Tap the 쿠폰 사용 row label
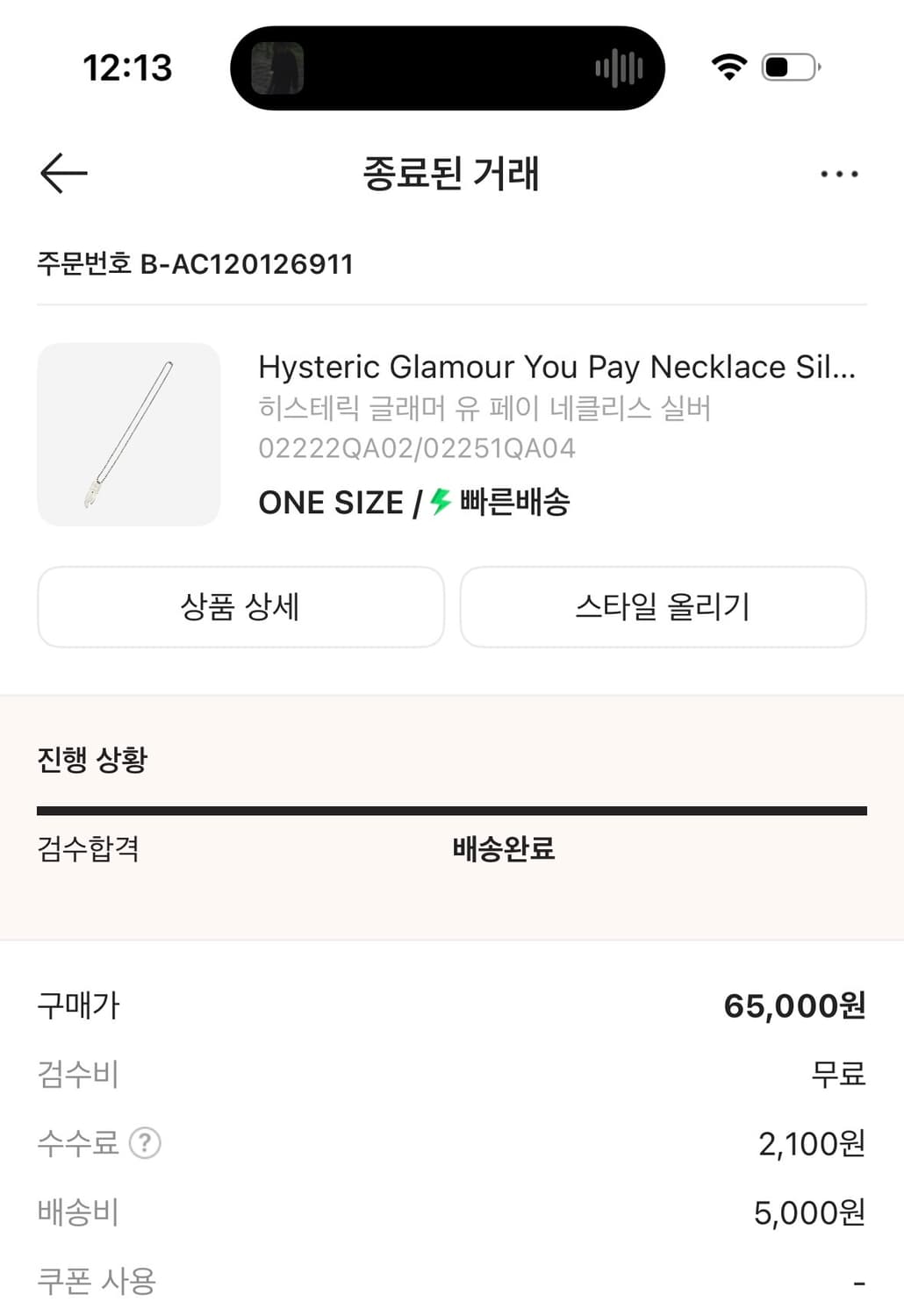The width and height of the screenshot is (904, 1316). (97, 1281)
